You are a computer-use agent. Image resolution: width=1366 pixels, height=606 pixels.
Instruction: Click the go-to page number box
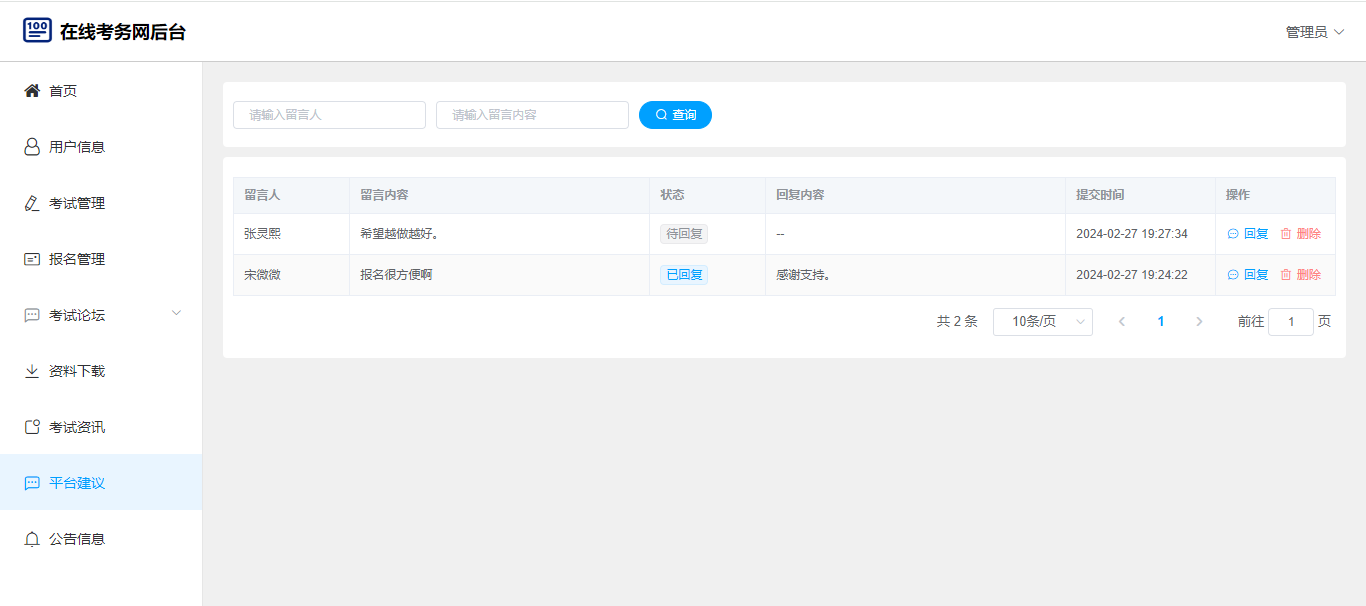point(1290,322)
